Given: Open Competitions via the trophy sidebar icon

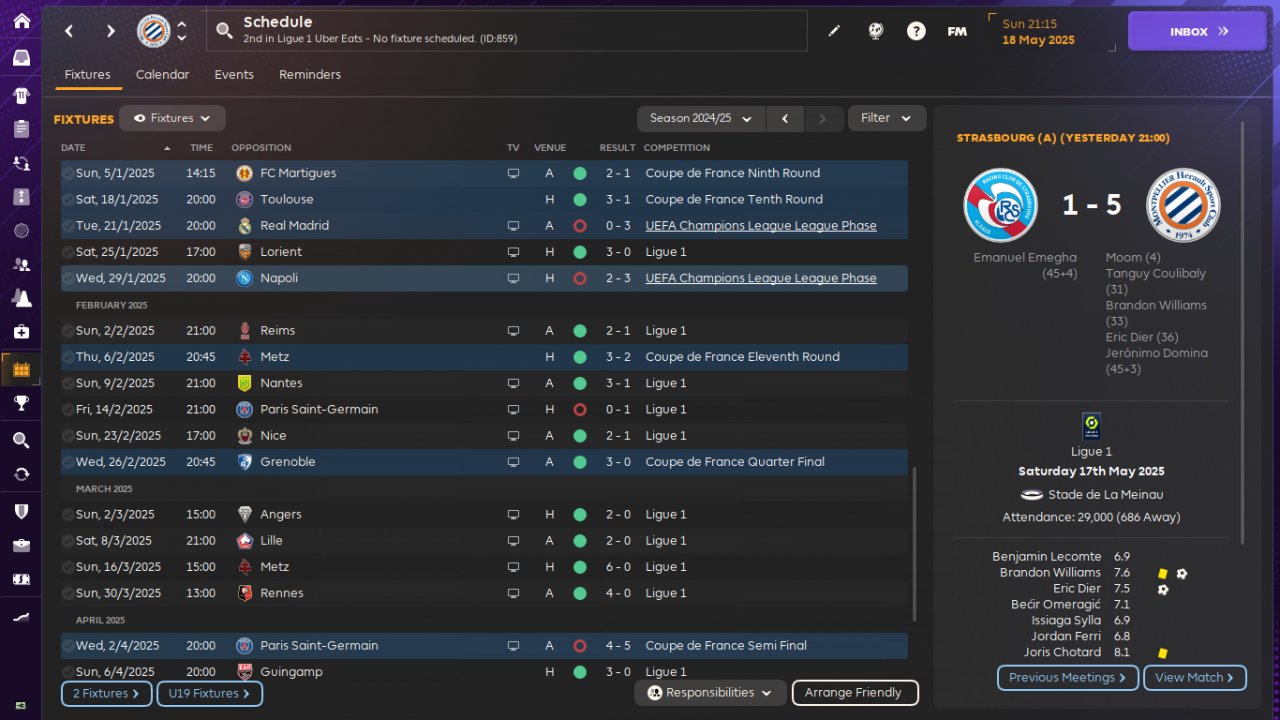Looking at the screenshot, I should [21, 404].
